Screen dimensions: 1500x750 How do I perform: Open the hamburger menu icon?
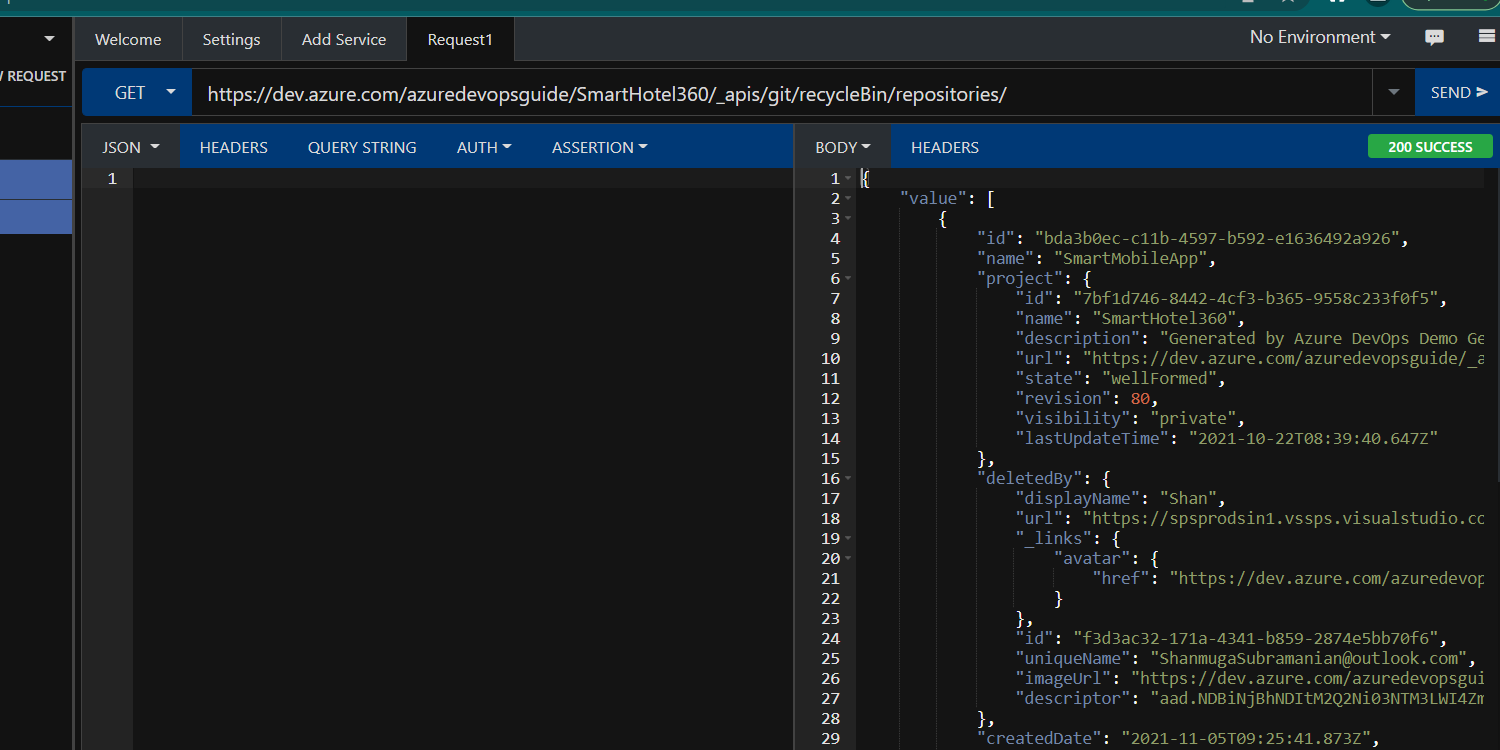1488,37
